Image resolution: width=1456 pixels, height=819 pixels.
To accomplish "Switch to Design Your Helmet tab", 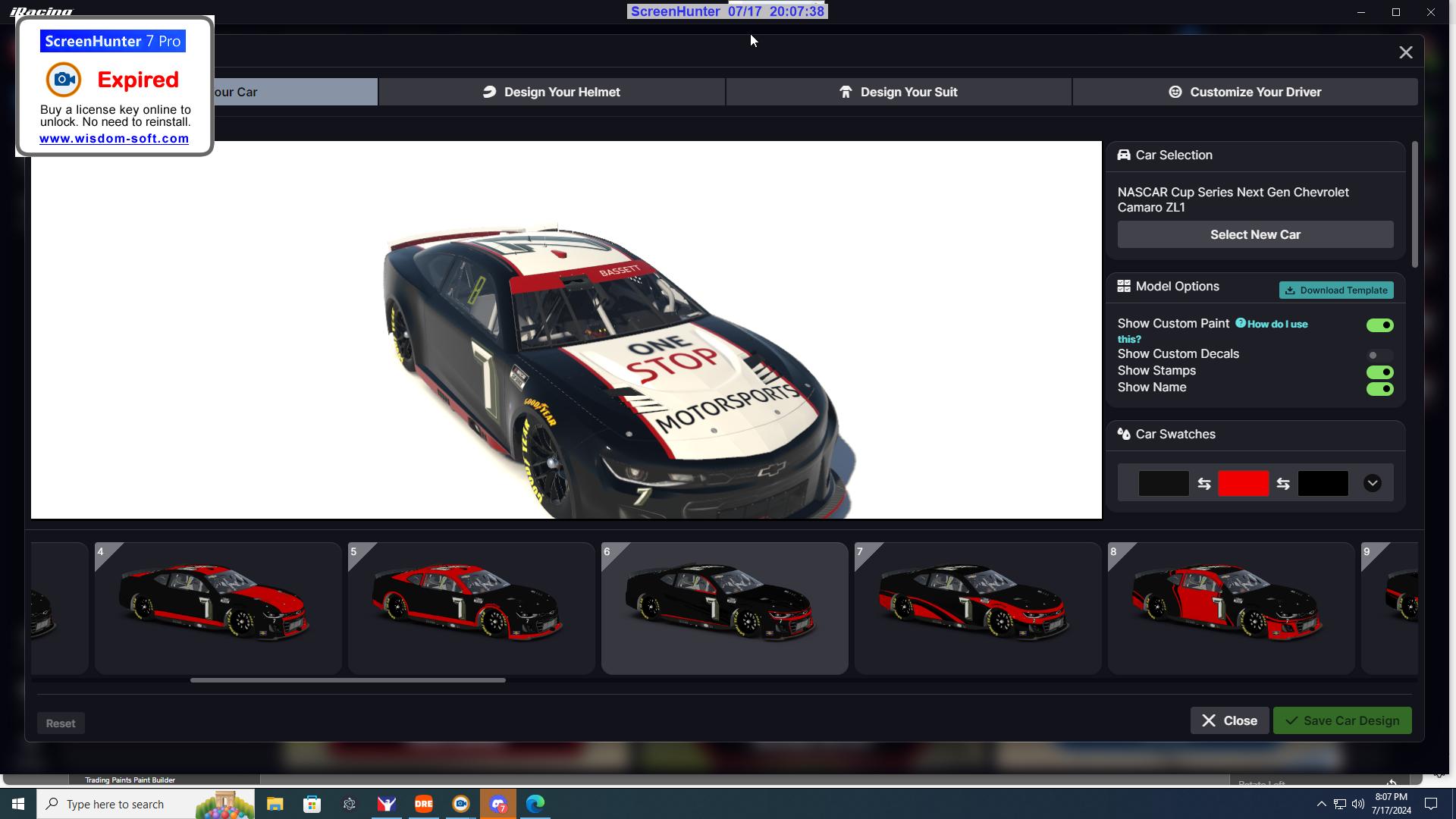I will [551, 92].
